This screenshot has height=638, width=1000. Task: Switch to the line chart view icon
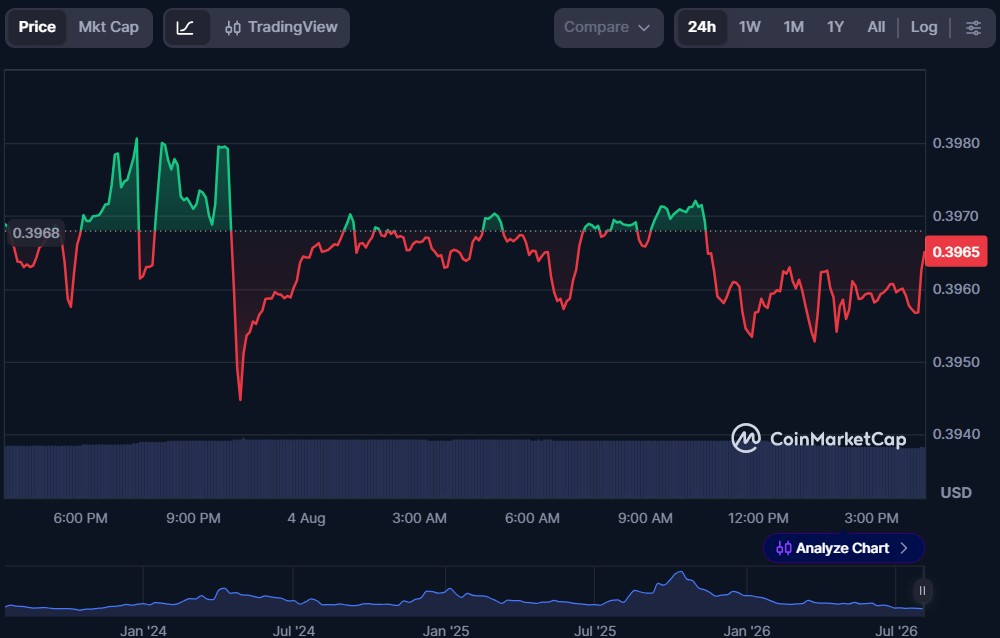[x=186, y=27]
